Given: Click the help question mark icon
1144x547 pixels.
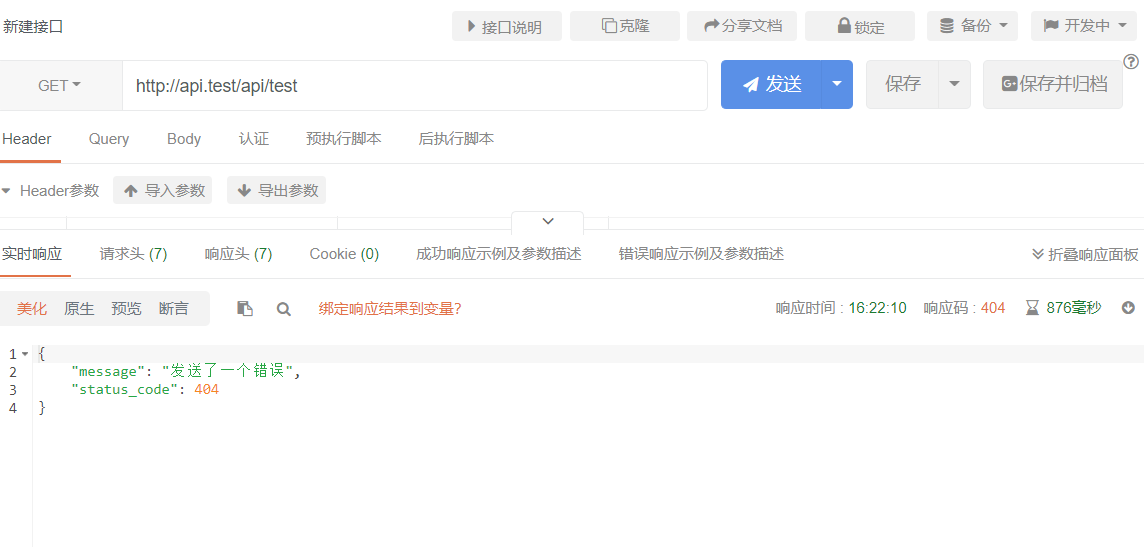Looking at the screenshot, I should pos(1131,62).
